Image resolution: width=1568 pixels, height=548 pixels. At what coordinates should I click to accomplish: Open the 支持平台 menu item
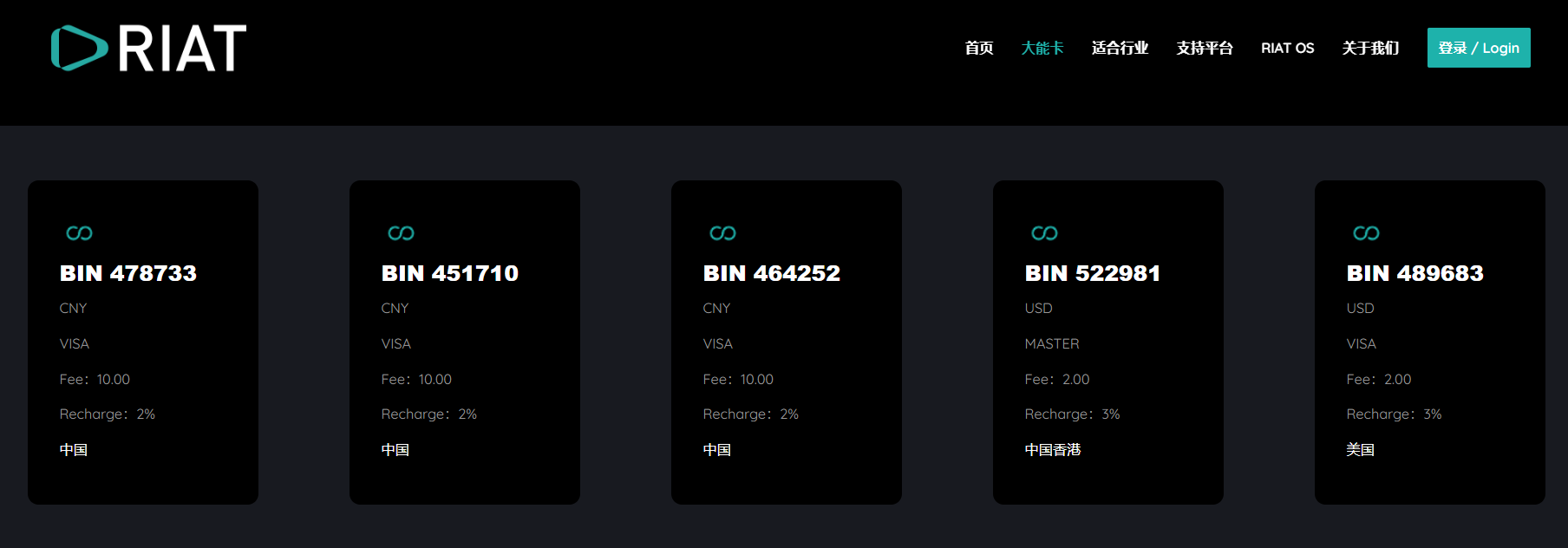[1205, 48]
